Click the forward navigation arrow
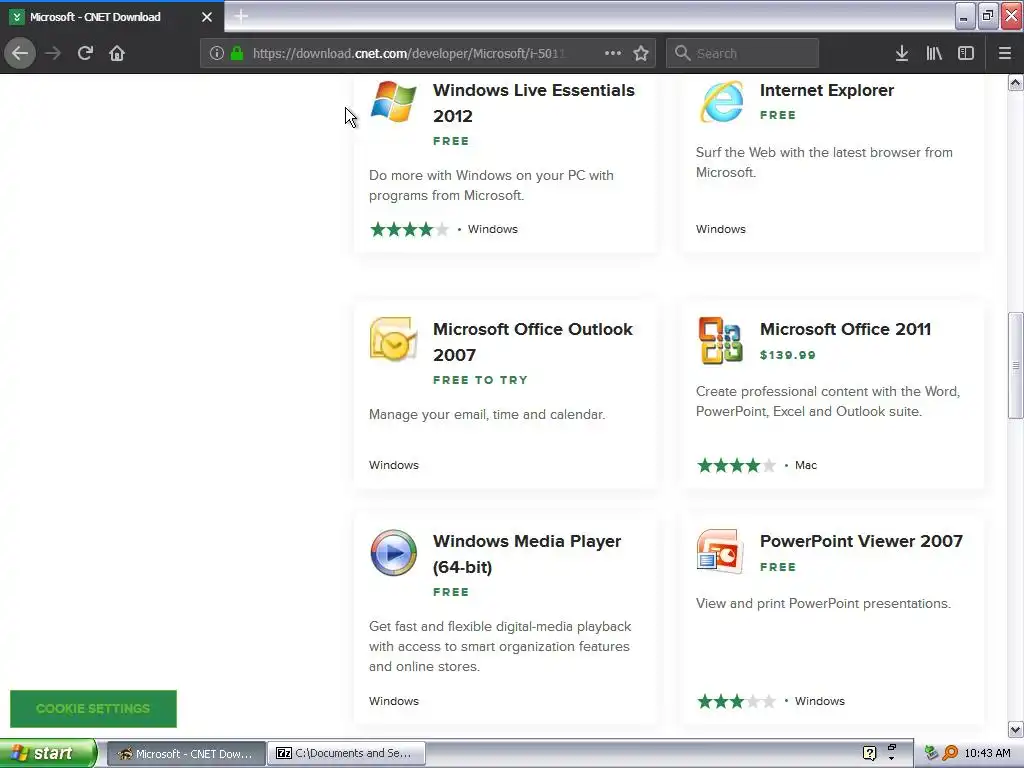1024x768 pixels. click(x=53, y=53)
